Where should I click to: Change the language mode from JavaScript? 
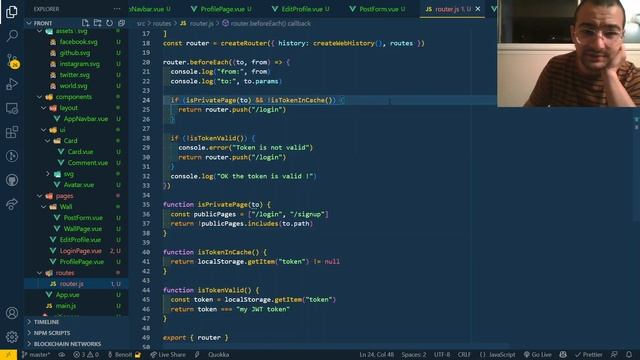click(498, 355)
